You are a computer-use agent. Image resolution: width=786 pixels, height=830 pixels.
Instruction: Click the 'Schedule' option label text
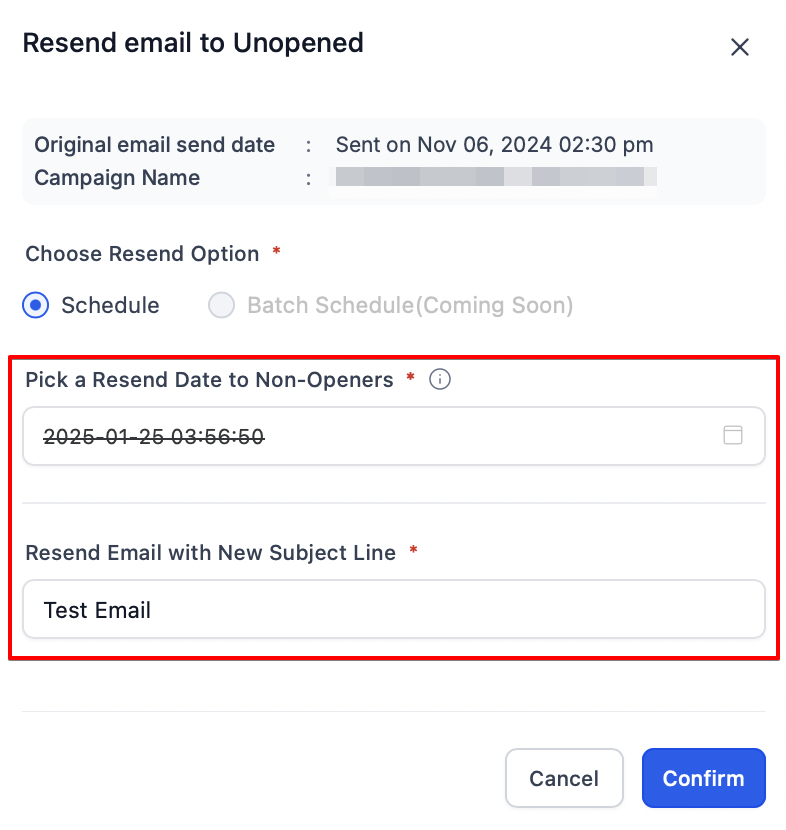[x=110, y=305]
